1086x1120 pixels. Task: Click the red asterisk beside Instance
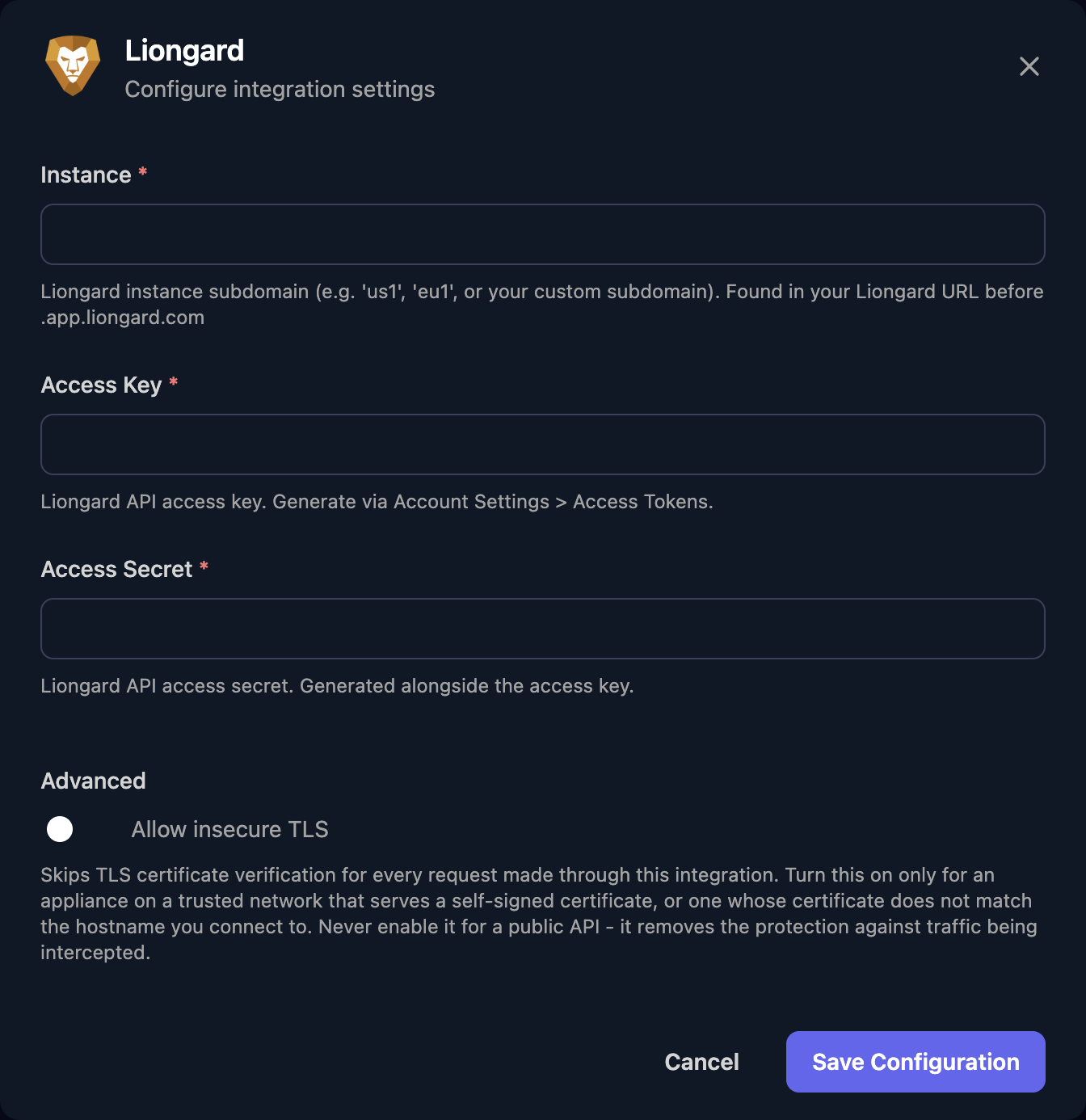(143, 171)
